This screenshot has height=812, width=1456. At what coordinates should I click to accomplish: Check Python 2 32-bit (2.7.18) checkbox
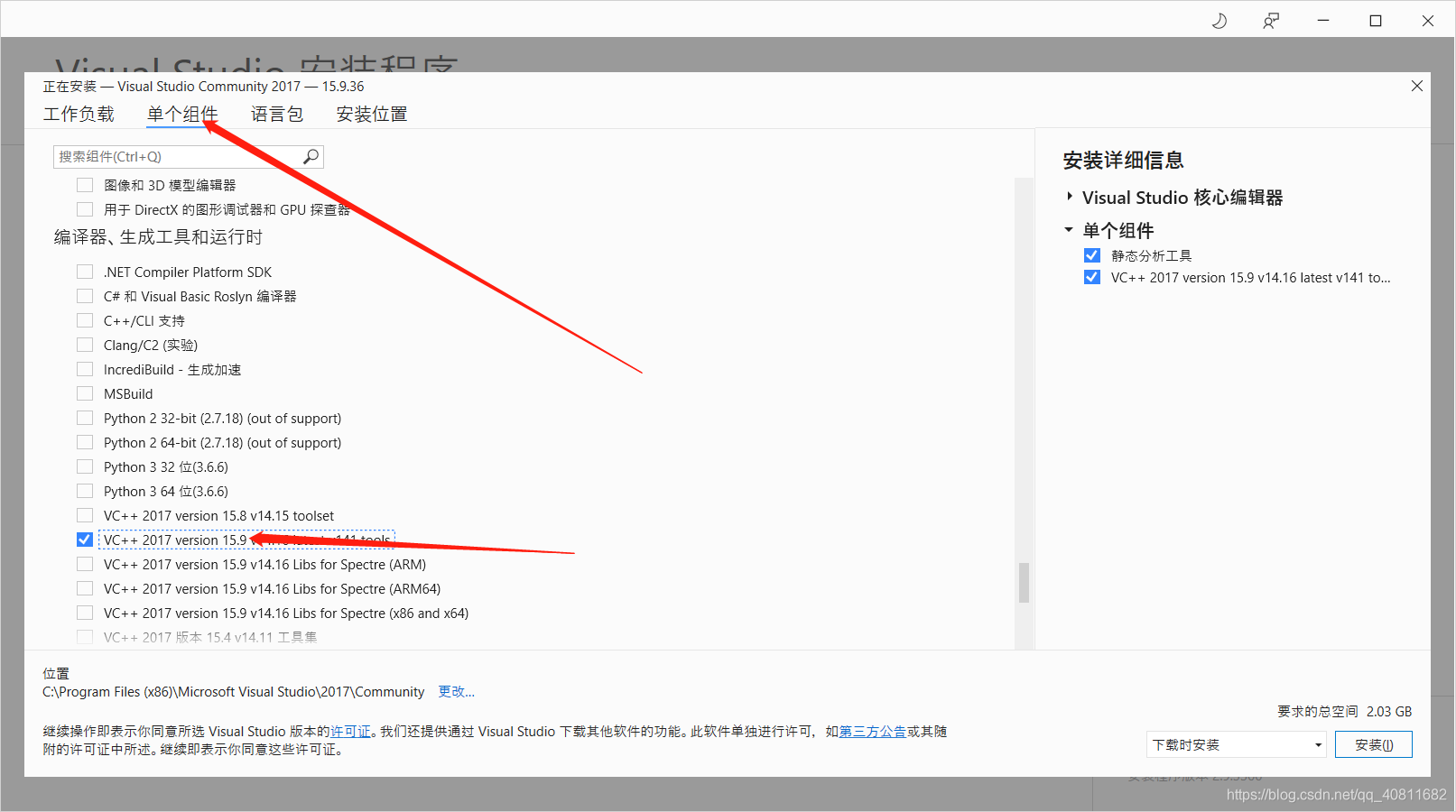pos(85,418)
